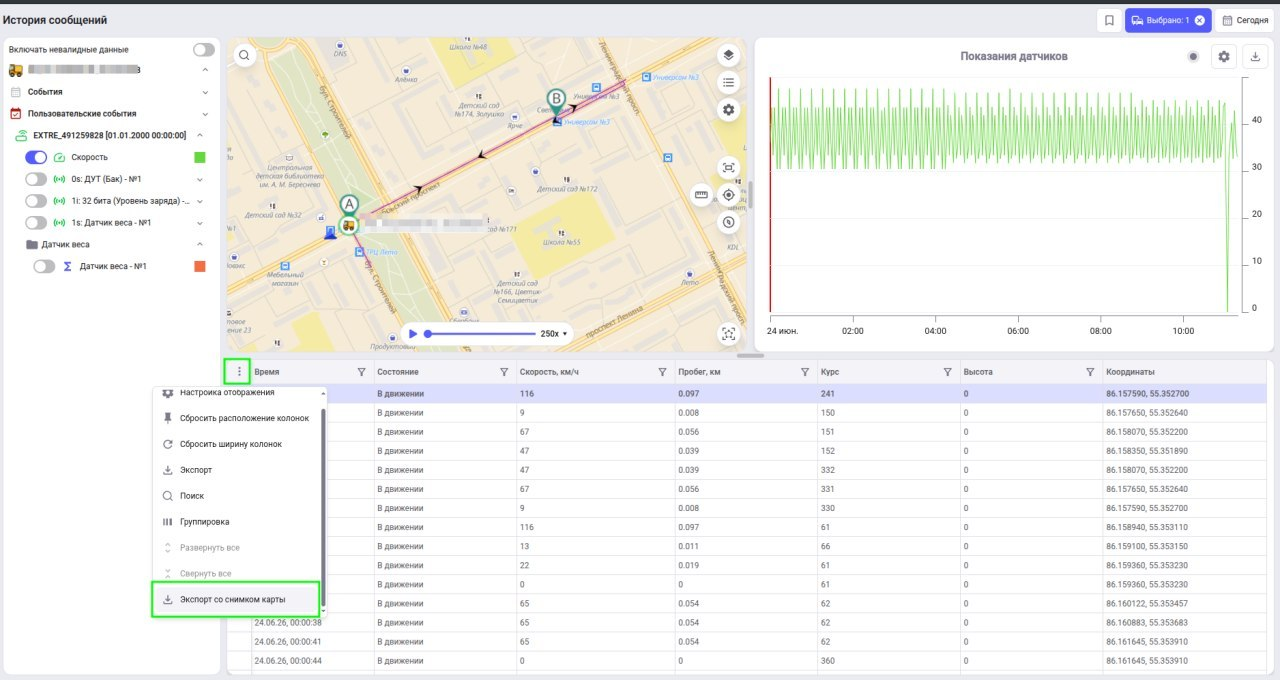Choose Экспорт со снимком карты
The height and width of the screenshot is (680, 1280).
[236, 600]
